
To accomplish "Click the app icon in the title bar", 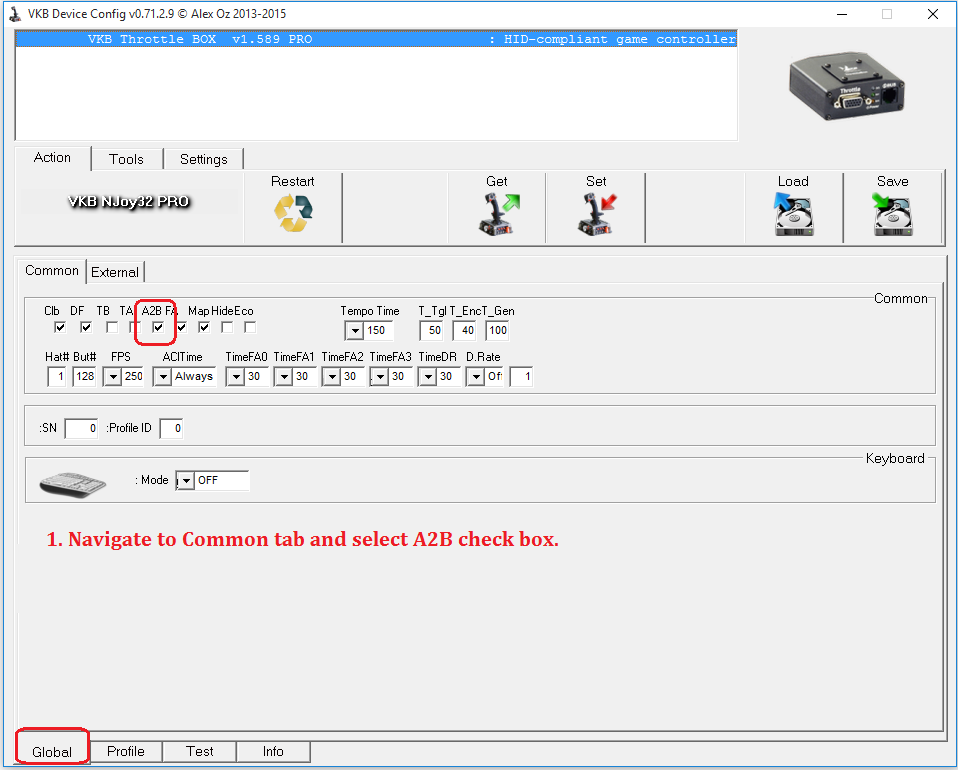I will click(x=15, y=13).
